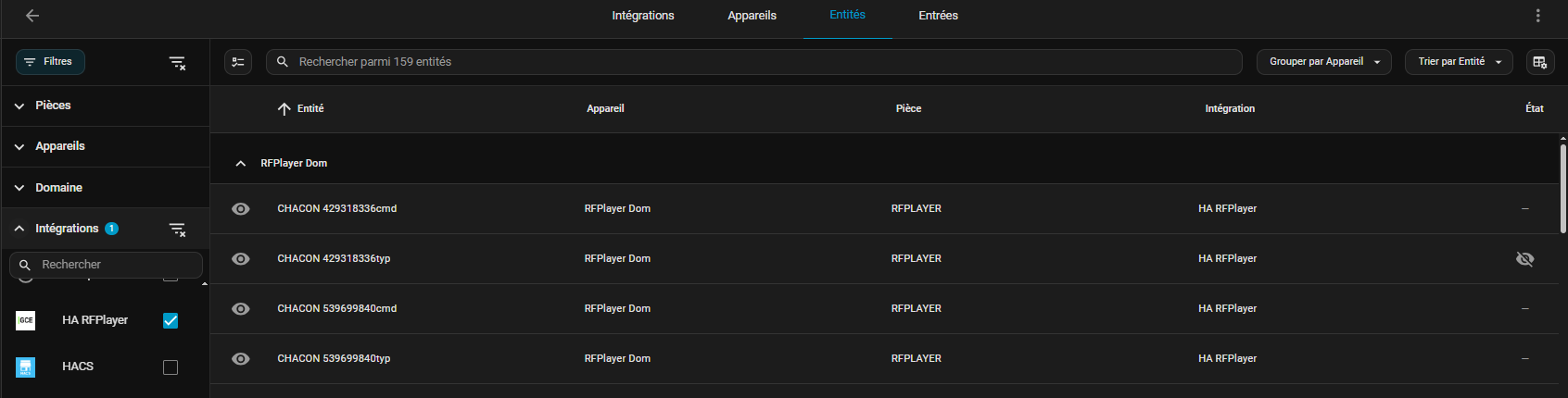Open the table column settings icon
The image size is (1568, 398).
1539,62
